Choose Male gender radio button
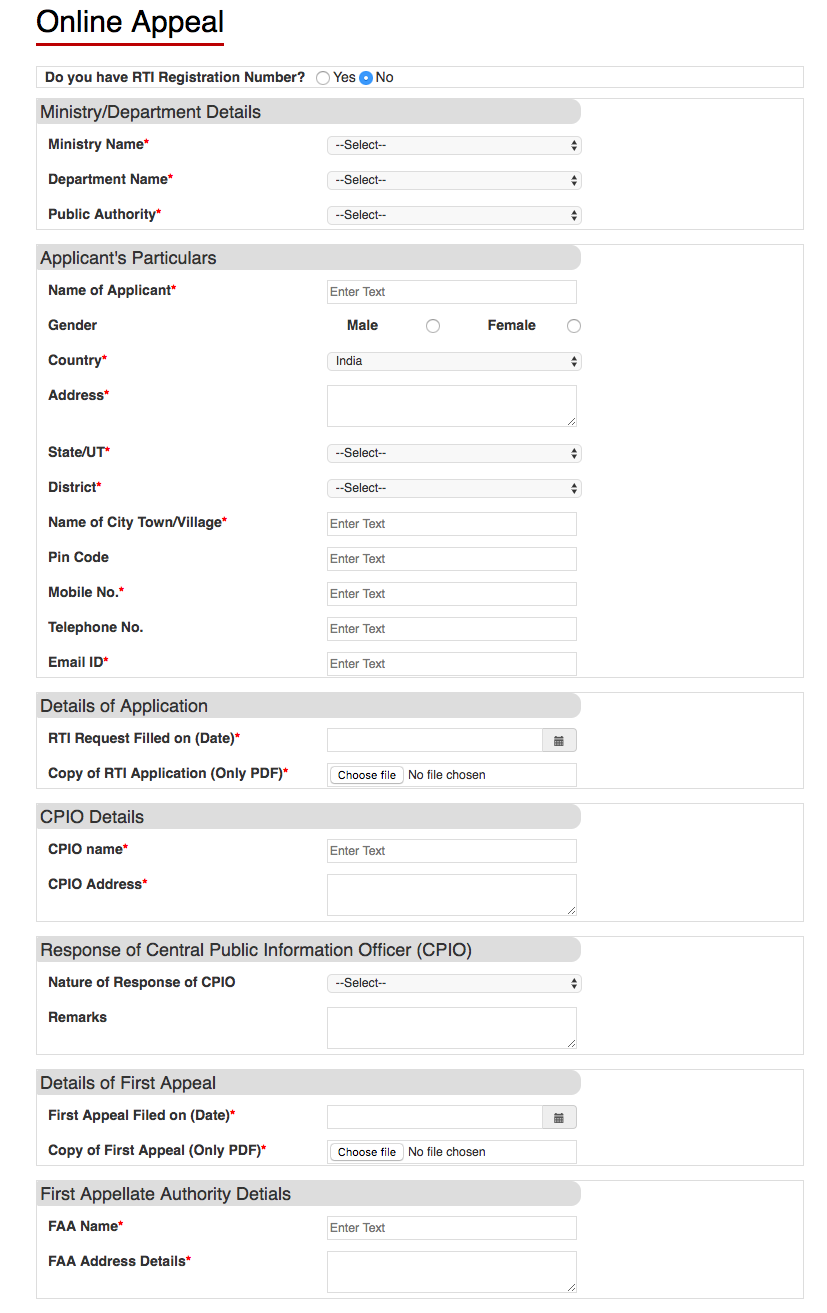Viewport: 827px width, 1313px height. 433,326
